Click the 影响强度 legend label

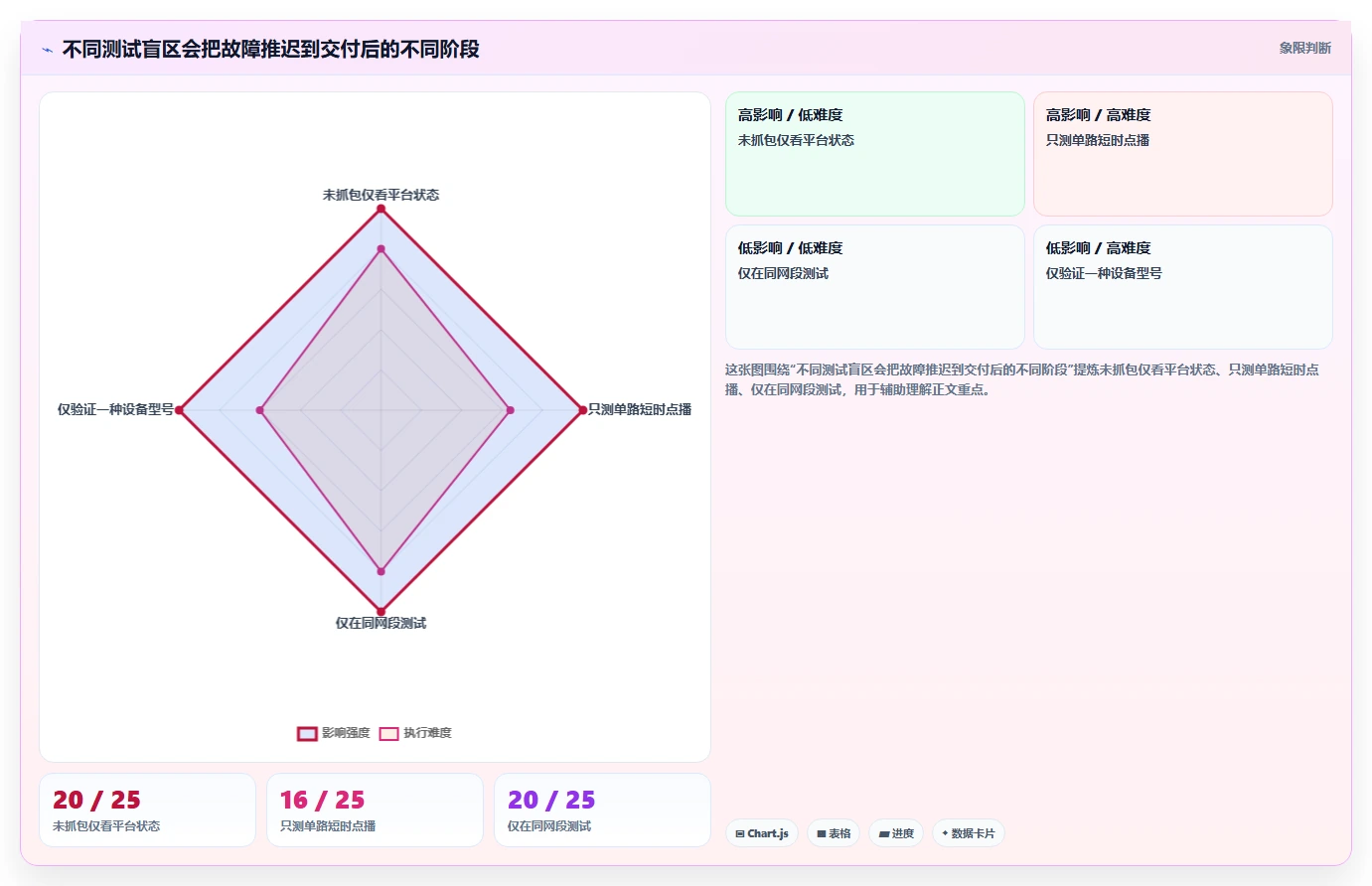346,733
